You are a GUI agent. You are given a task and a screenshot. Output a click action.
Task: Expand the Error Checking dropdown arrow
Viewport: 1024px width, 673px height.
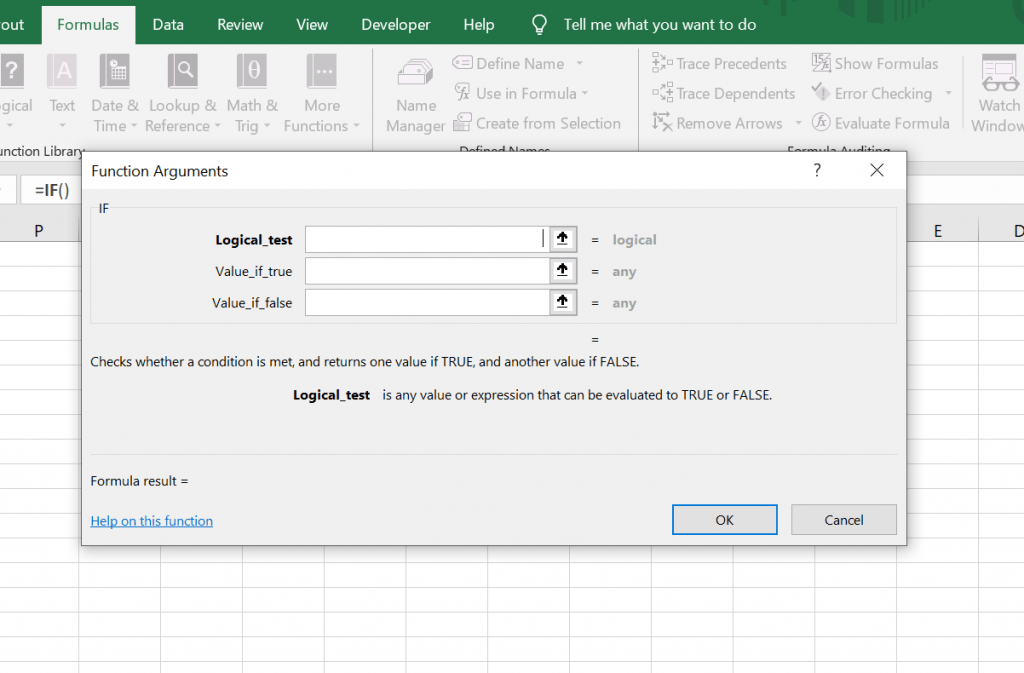948,93
